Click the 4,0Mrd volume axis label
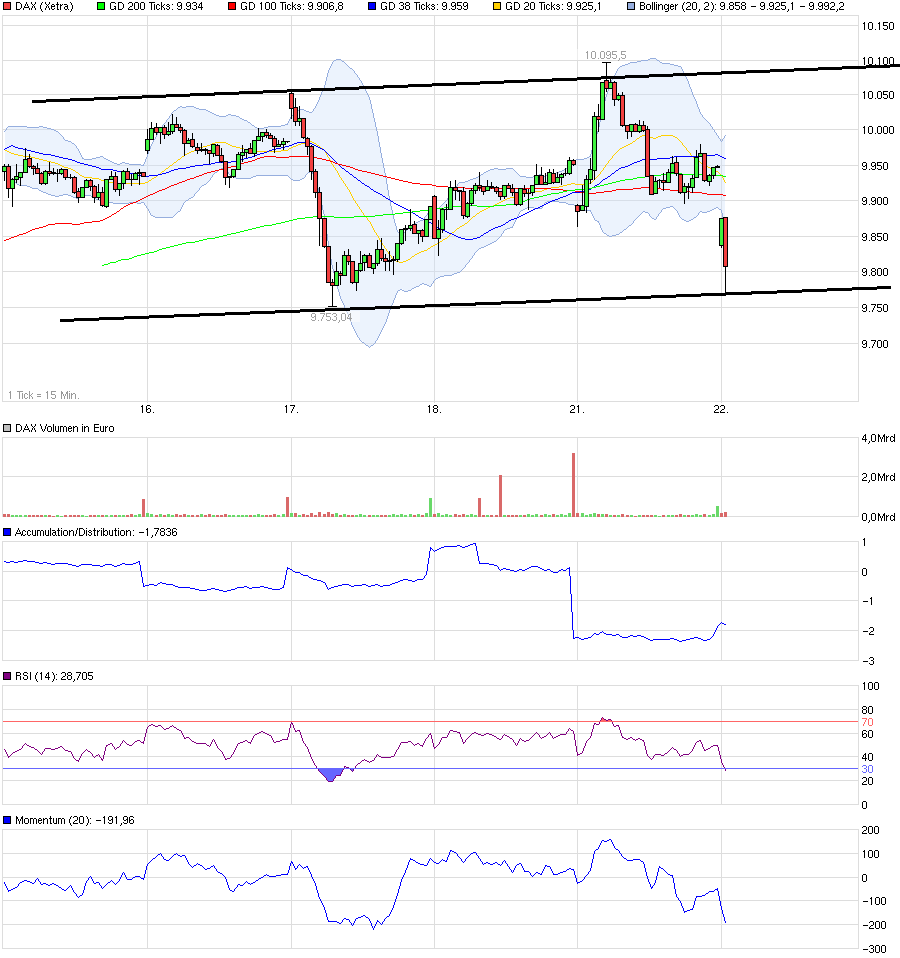900x958 pixels. click(878, 438)
